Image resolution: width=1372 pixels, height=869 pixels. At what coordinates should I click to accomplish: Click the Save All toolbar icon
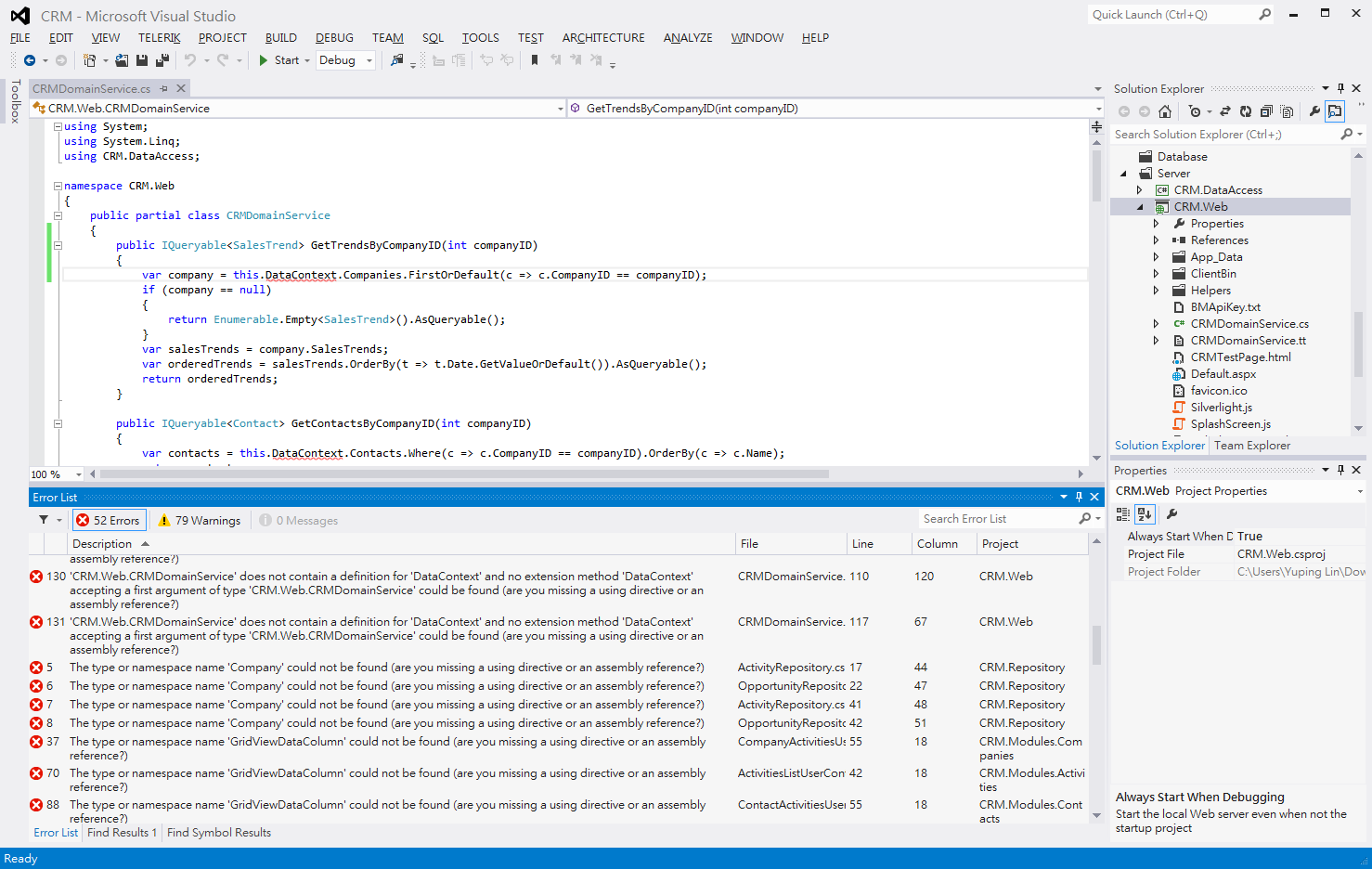click(162, 60)
